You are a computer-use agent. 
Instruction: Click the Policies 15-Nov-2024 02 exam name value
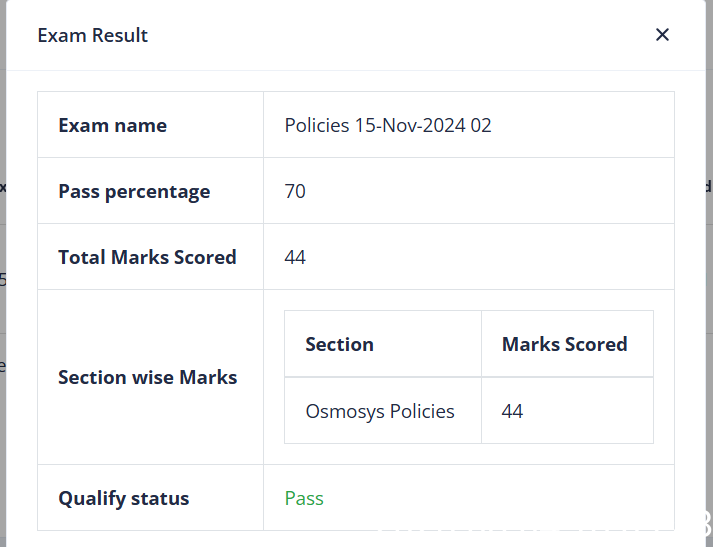point(388,125)
